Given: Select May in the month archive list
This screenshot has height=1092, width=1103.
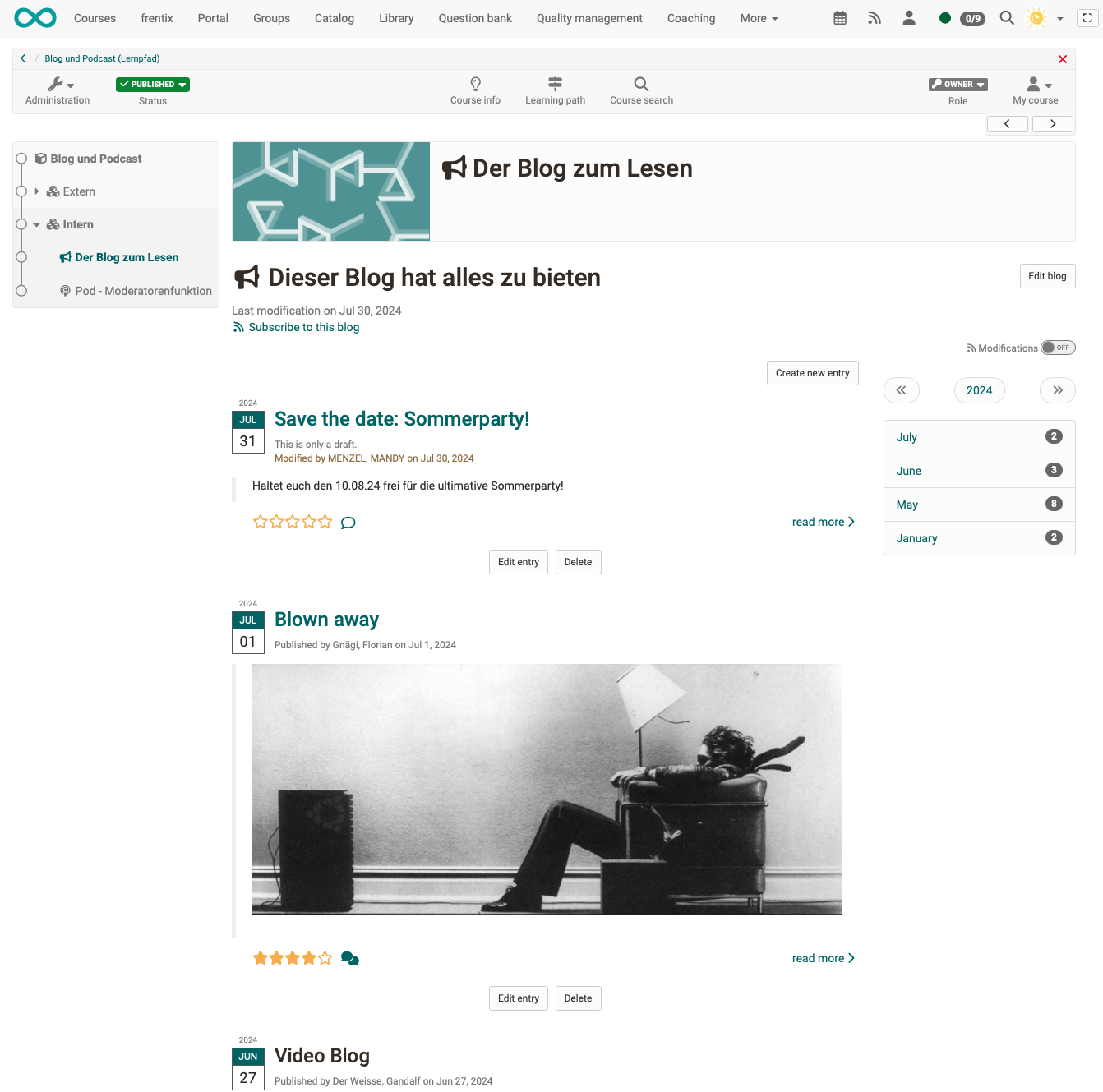Looking at the screenshot, I should [x=907, y=504].
